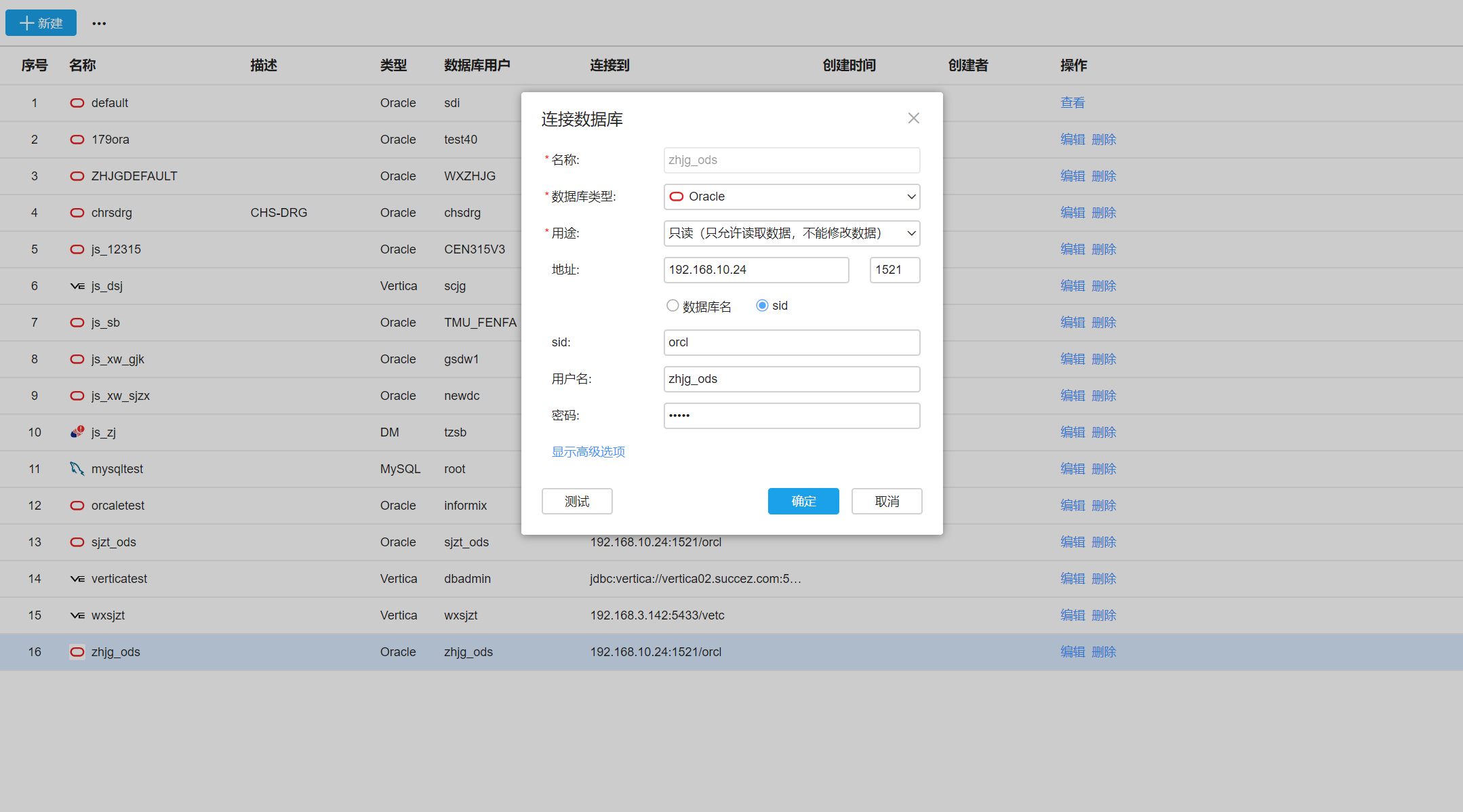
Task: Click the 创建时间 column header
Action: pyautogui.click(x=849, y=65)
